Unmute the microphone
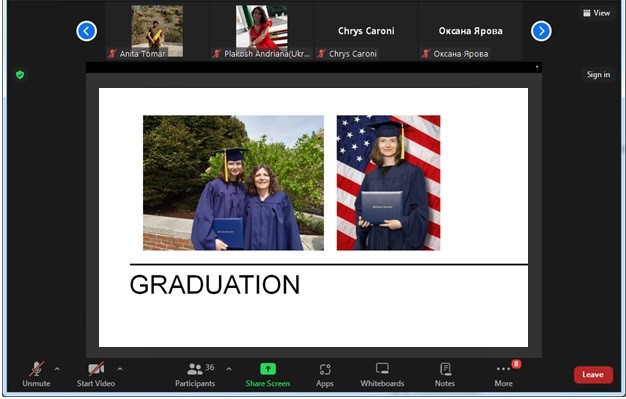The height and width of the screenshot is (399, 626). point(36,374)
